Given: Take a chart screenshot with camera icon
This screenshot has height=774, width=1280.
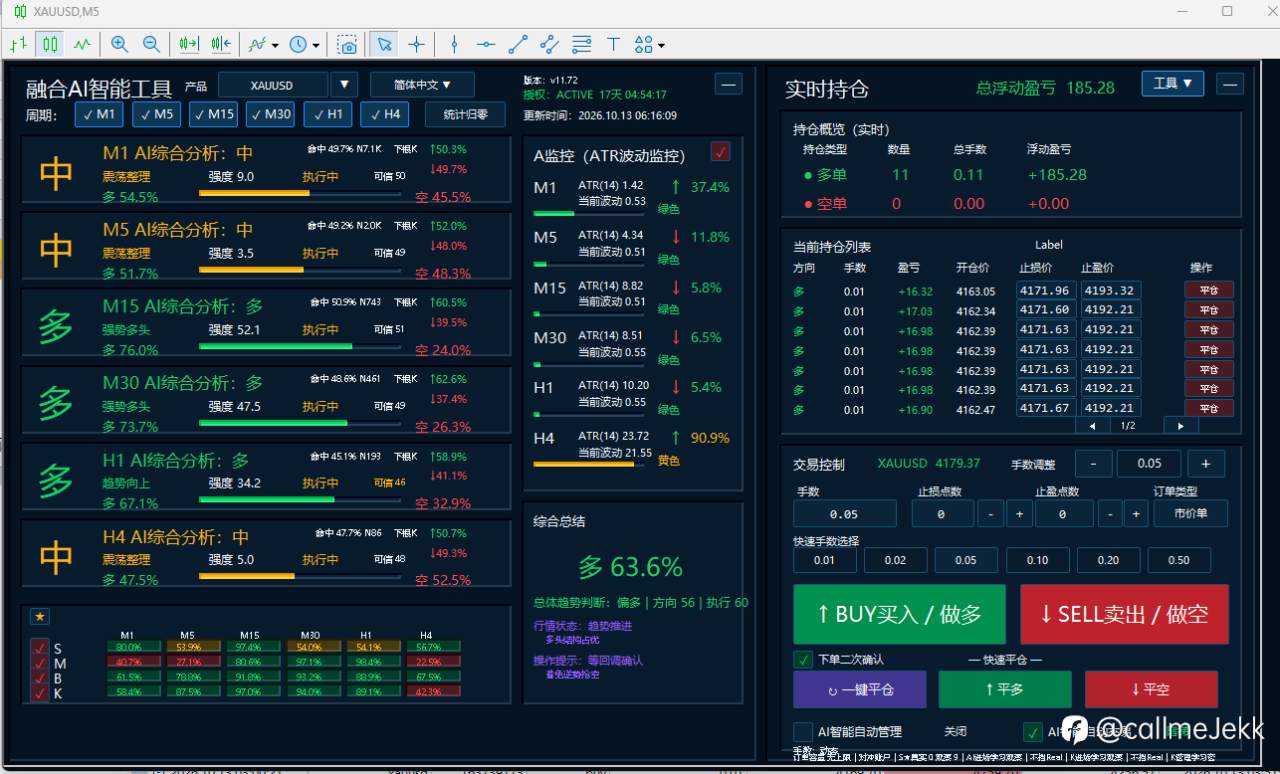Looking at the screenshot, I should point(347,44).
